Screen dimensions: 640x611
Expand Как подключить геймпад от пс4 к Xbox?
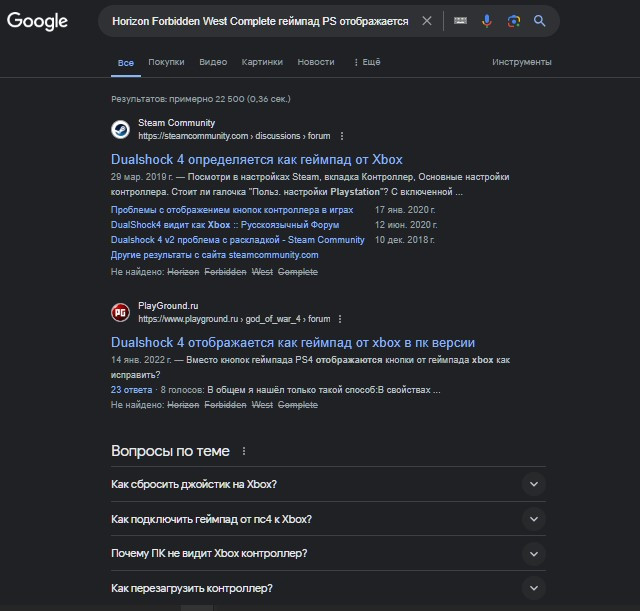click(x=328, y=519)
